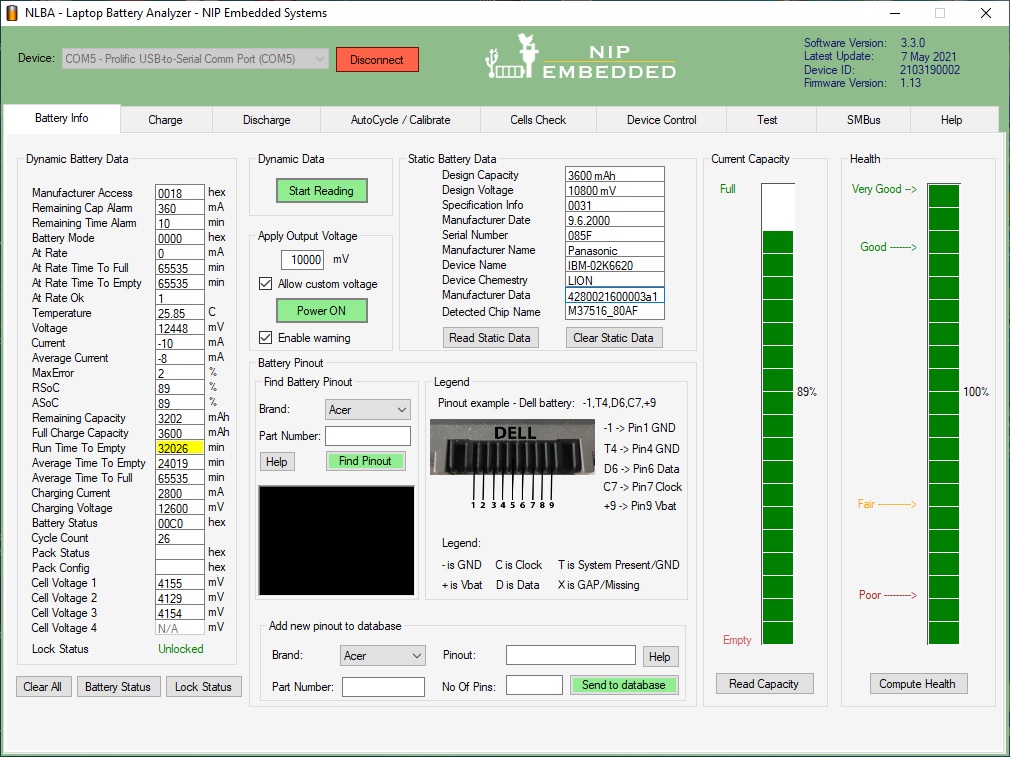The width and height of the screenshot is (1010, 757).
Task: Click the Voltage value field
Action: point(180,328)
